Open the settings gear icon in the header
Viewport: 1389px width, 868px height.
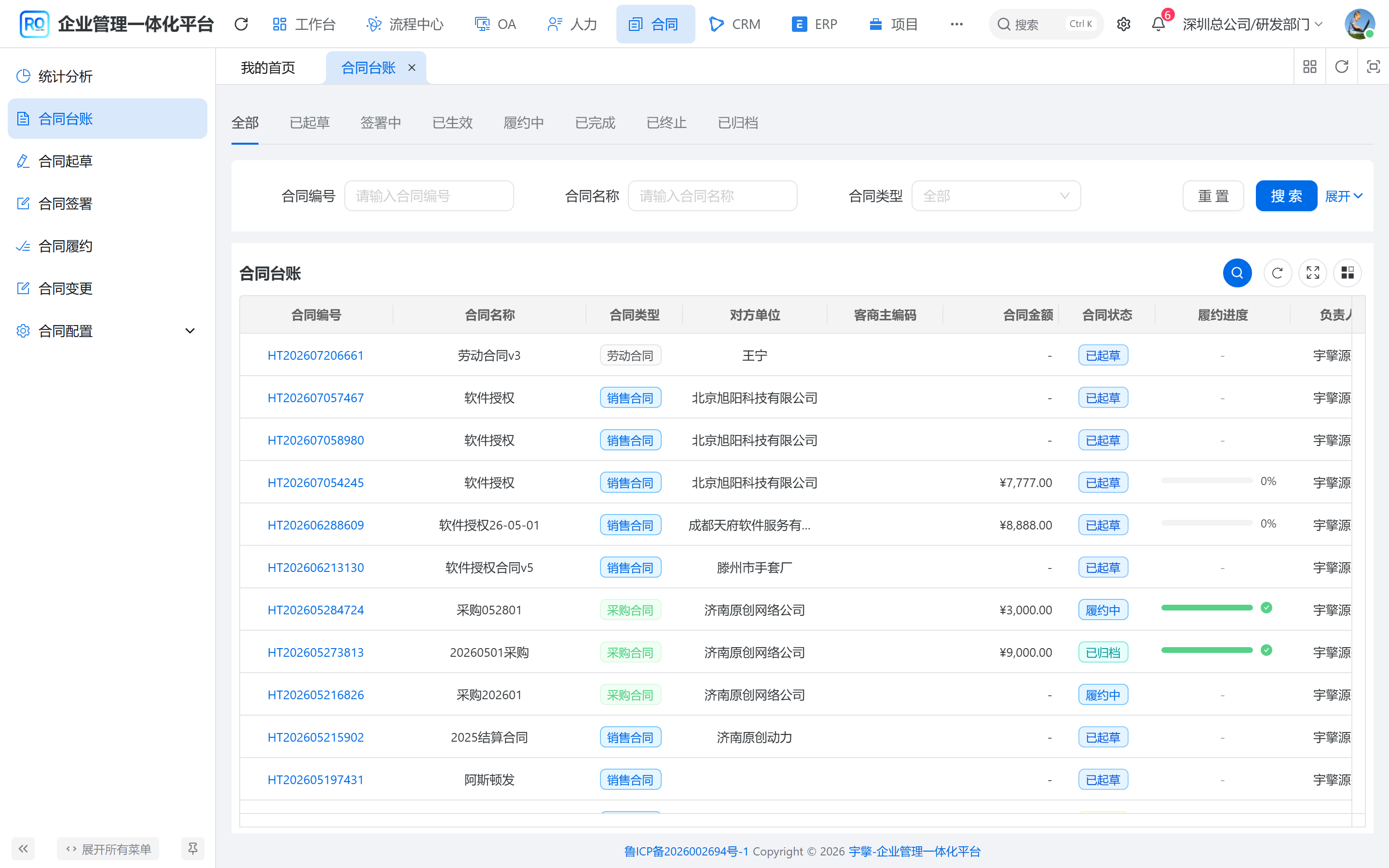[1123, 24]
